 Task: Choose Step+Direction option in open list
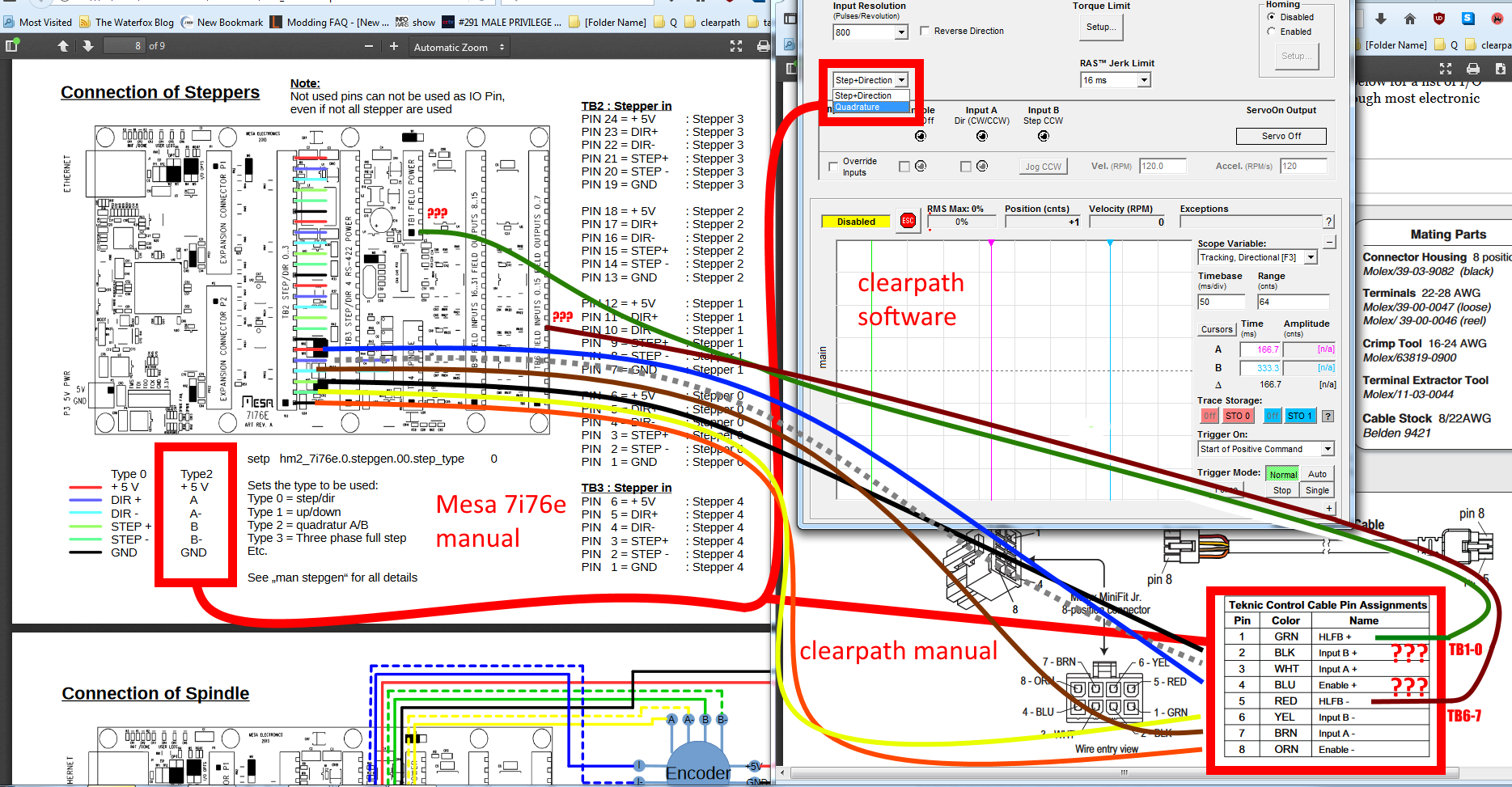point(871,95)
